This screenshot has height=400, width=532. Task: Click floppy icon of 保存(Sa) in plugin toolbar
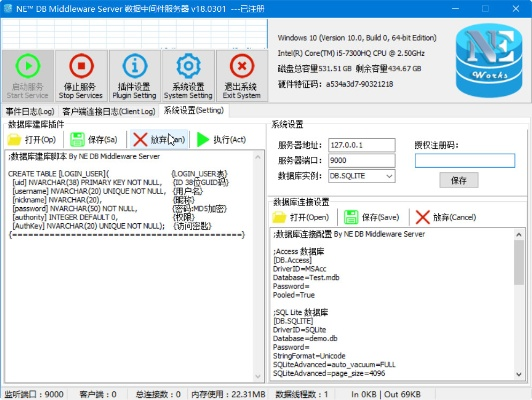tap(77, 139)
